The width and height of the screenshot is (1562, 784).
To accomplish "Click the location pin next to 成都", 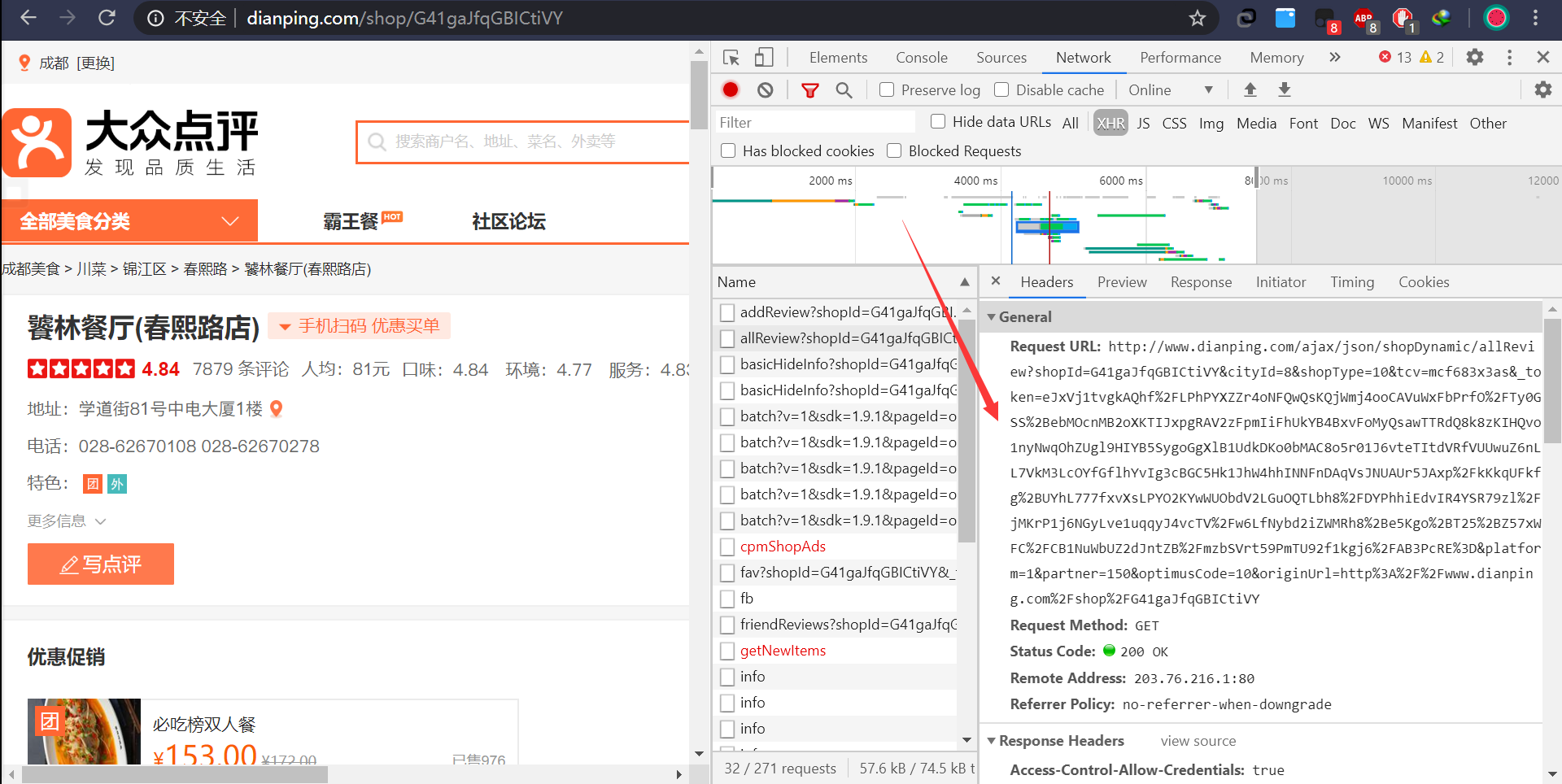I will [24, 63].
